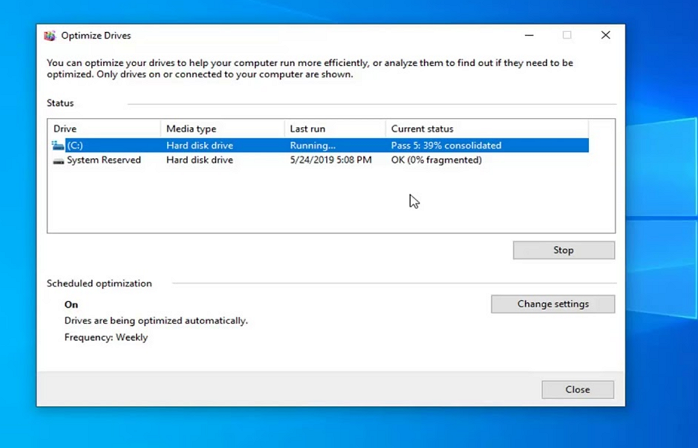Sort by the Drive column header

point(104,129)
